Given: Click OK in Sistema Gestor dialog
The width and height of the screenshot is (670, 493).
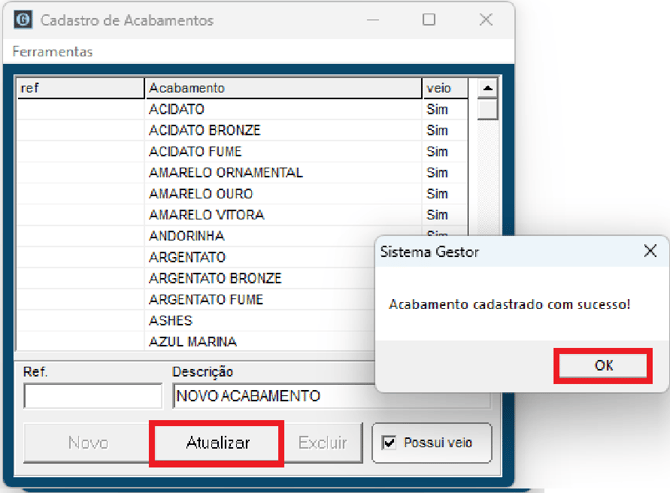Looking at the screenshot, I should (x=603, y=366).
